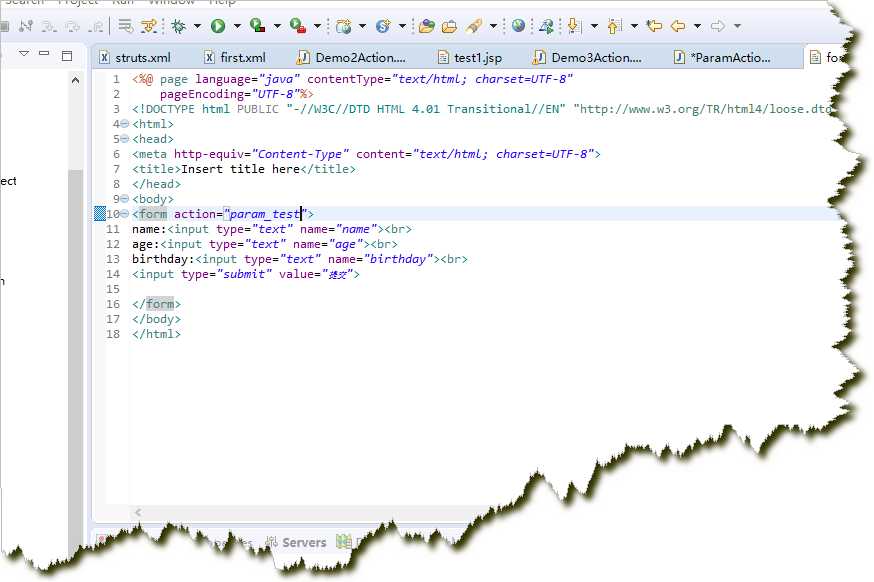Viewport: 874px width, 582px height.
Task: Click the Open Type icon
Action: pos(427,26)
